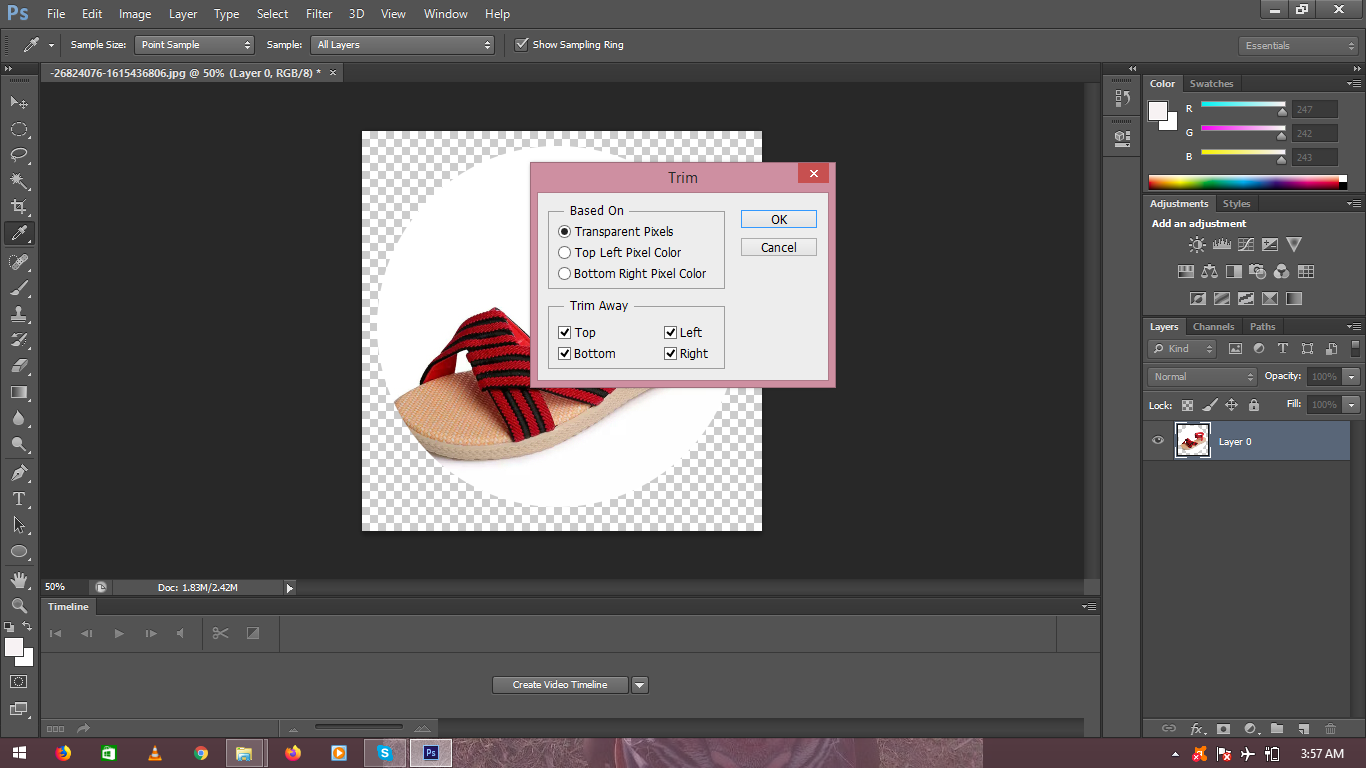Viewport: 1366px width, 768px height.
Task: Open the Sample Size dropdown
Action: (x=195, y=45)
